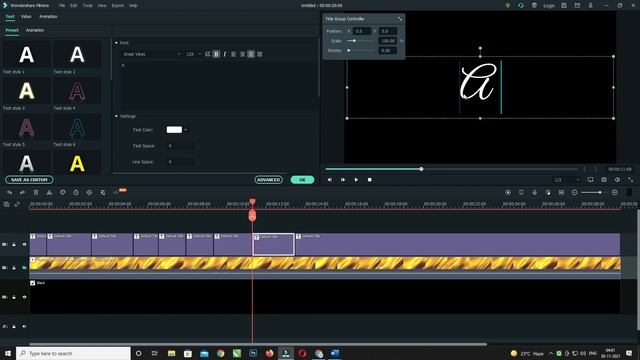Lock the title track
Viewport: 640px width, 360px height.
[14, 244]
